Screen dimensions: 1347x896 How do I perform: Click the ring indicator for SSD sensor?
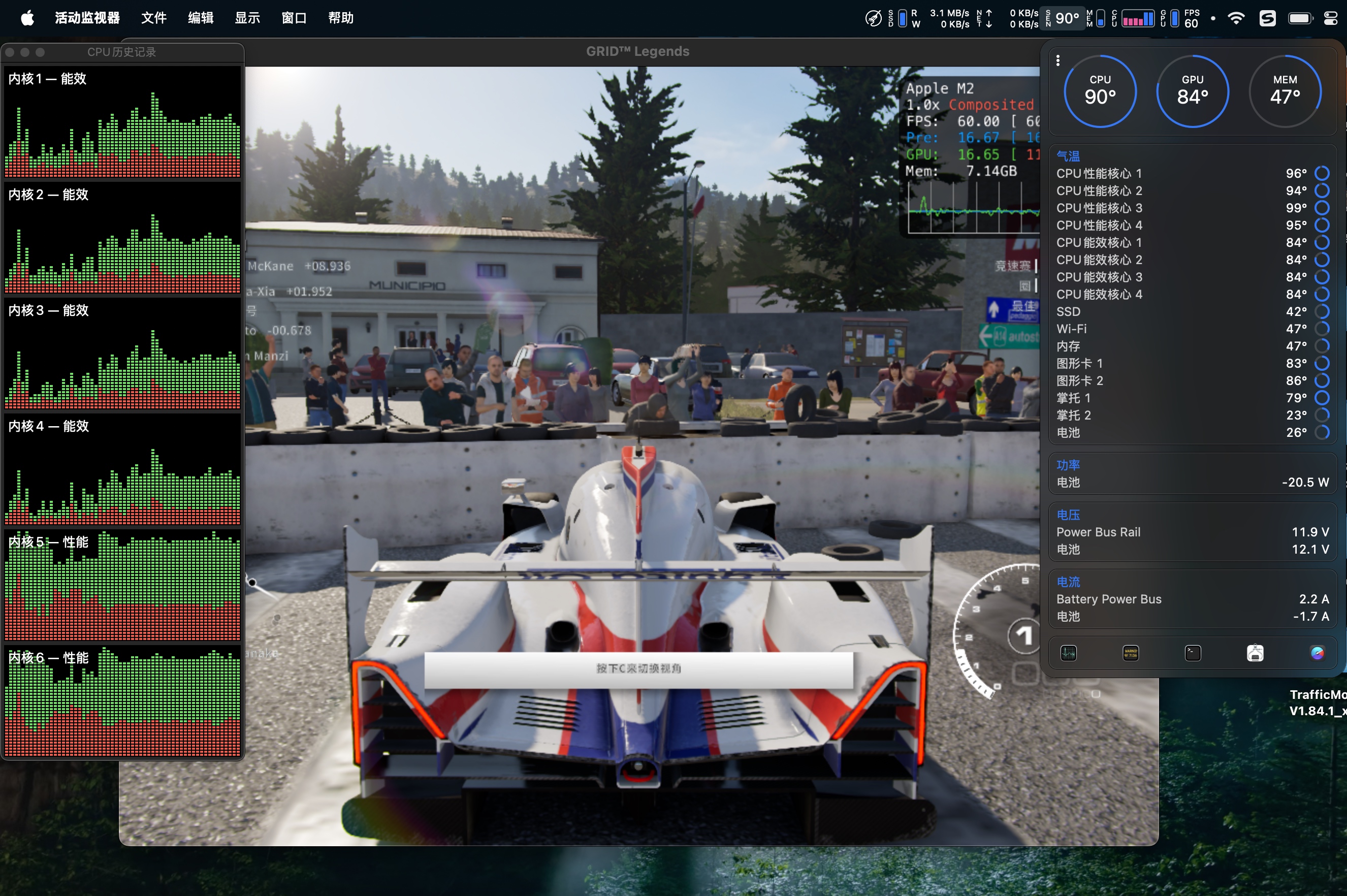click(1322, 311)
